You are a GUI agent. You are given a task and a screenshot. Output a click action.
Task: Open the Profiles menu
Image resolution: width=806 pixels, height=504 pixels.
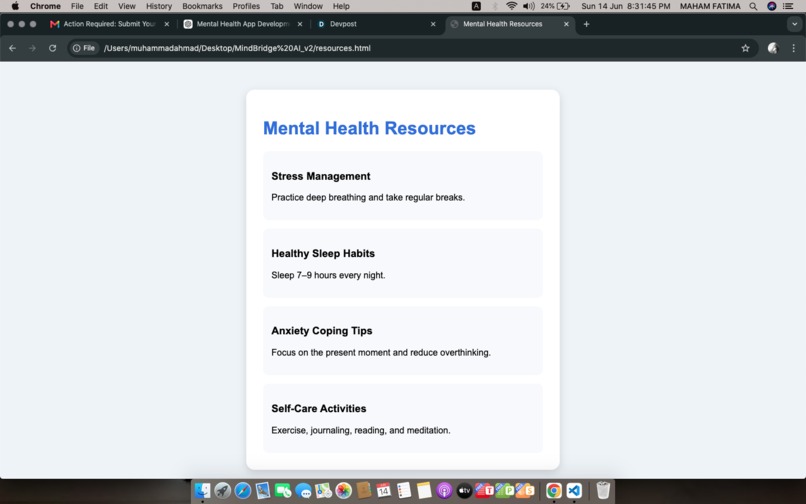tap(246, 6)
